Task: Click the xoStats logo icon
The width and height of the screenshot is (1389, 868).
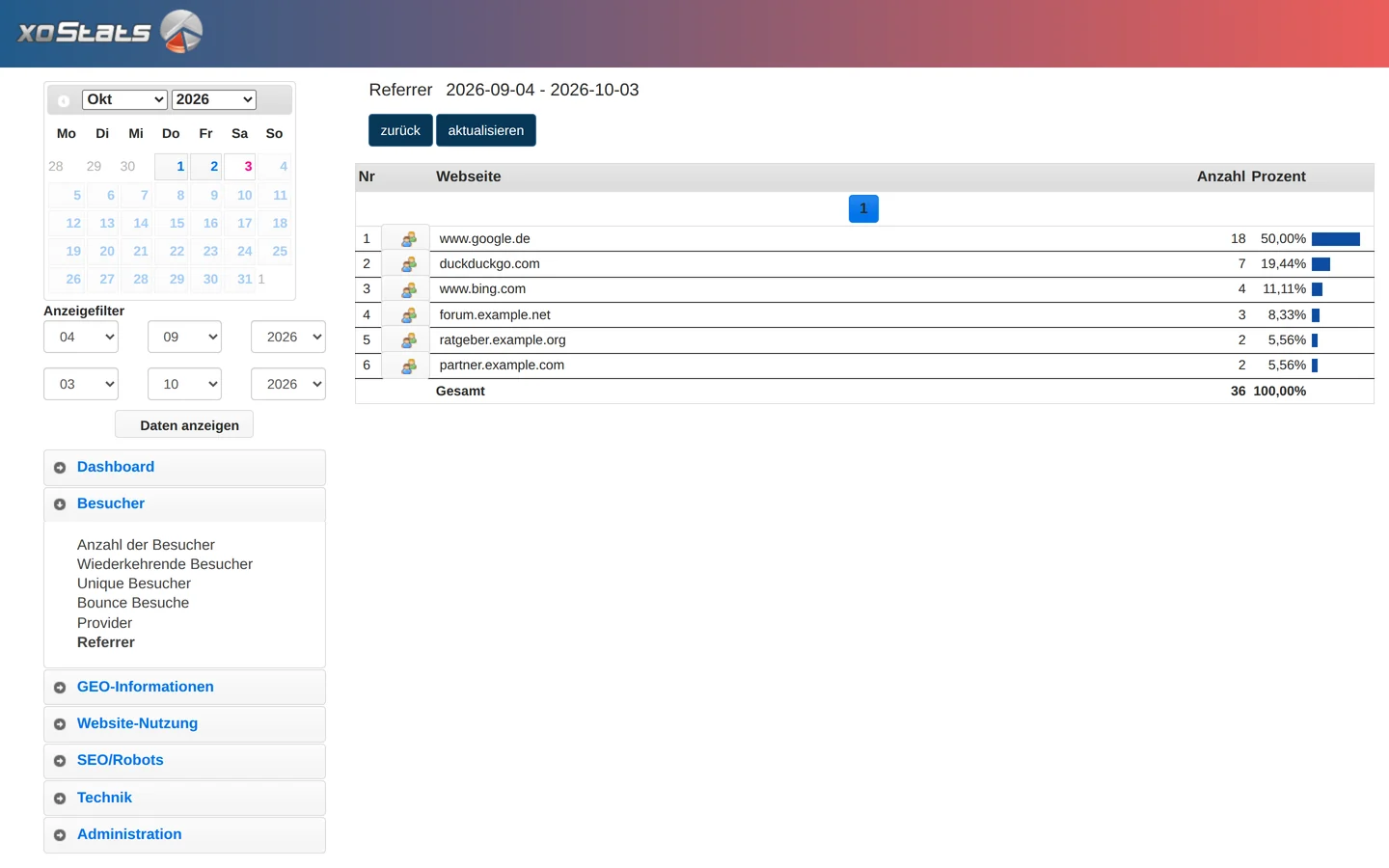Action: click(181, 31)
